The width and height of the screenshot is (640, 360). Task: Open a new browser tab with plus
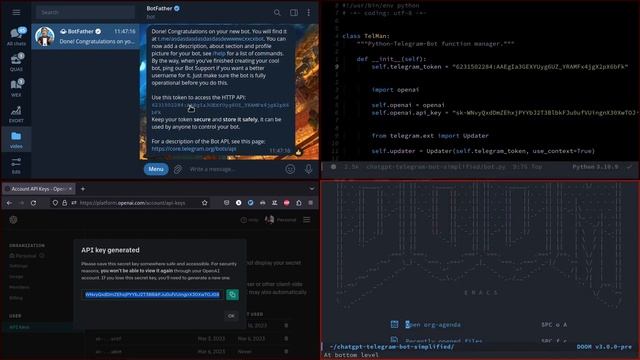83,189
